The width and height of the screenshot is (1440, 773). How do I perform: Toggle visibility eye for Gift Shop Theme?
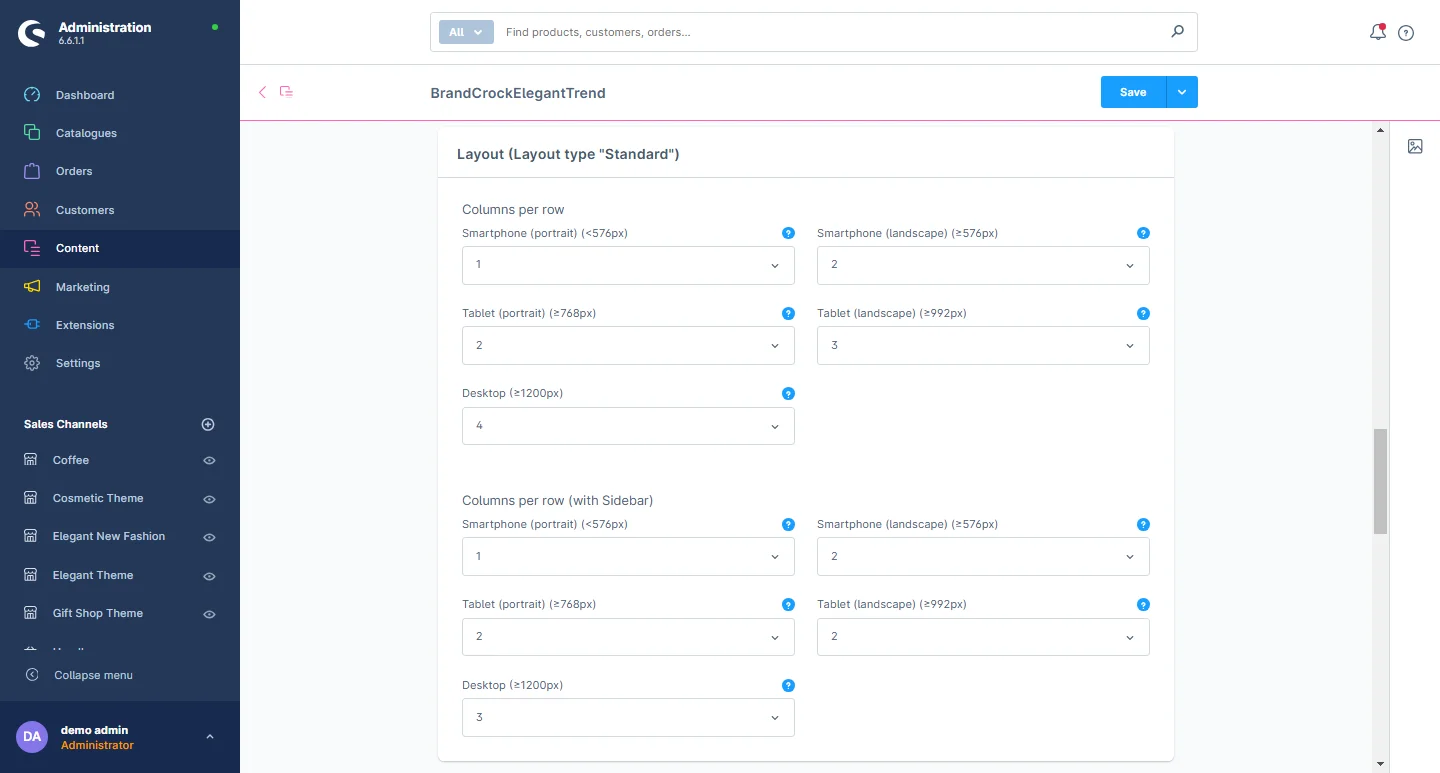209,614
